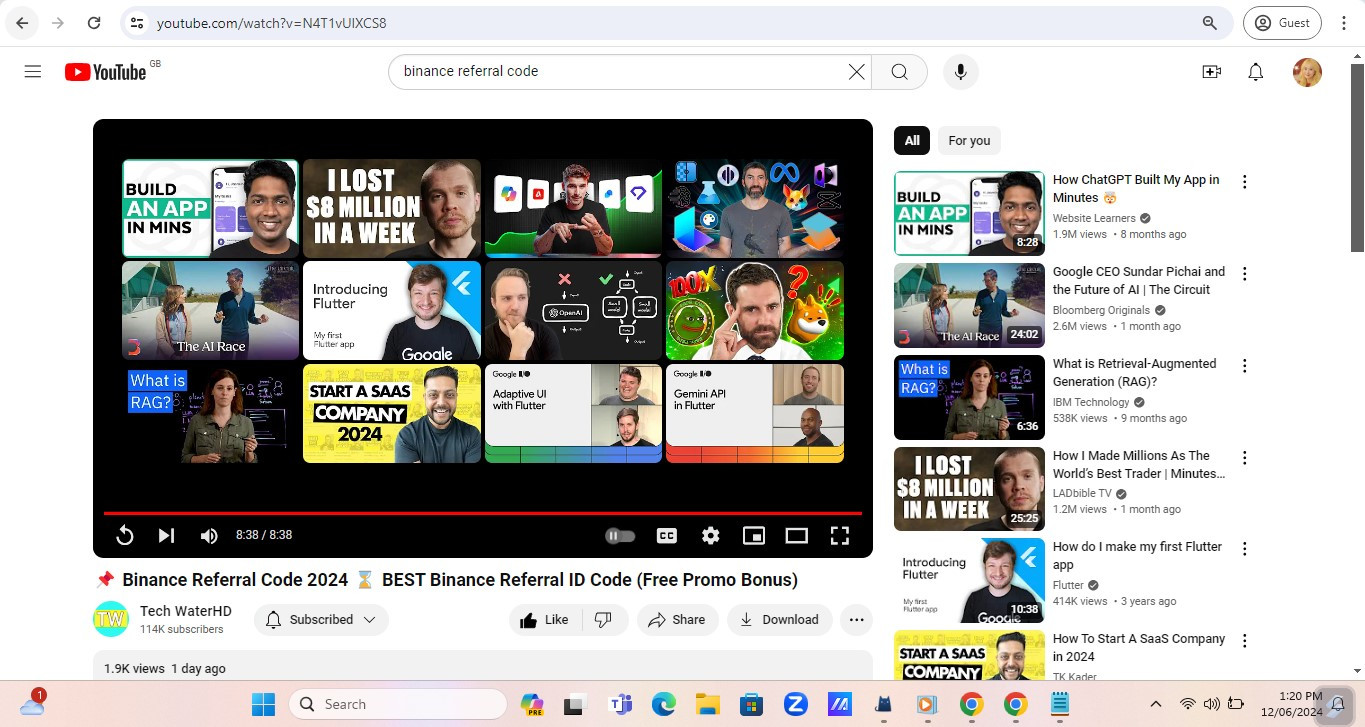Go to the YouTube home logo

(105, 72)
